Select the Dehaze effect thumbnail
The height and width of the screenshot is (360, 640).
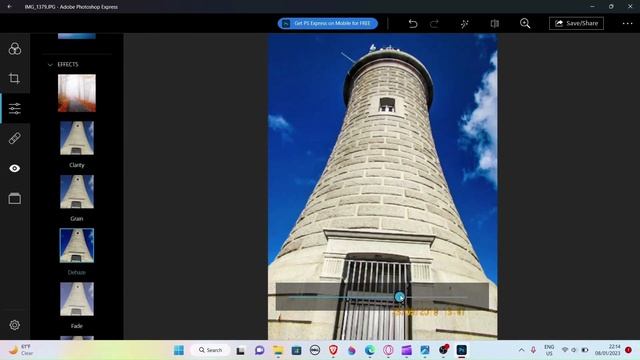click(77, 245)
